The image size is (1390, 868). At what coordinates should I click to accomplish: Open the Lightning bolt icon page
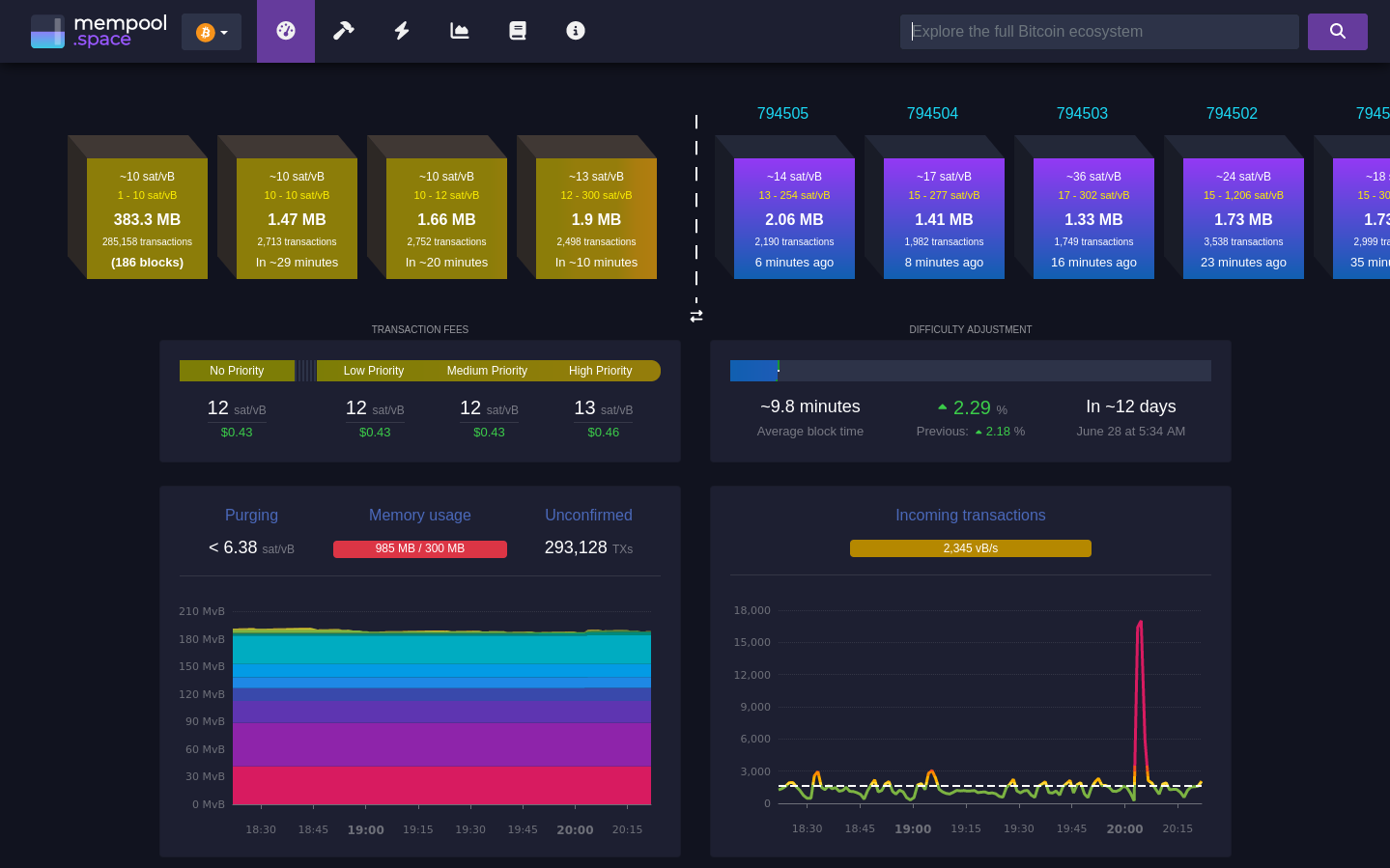tap(402, 31)
